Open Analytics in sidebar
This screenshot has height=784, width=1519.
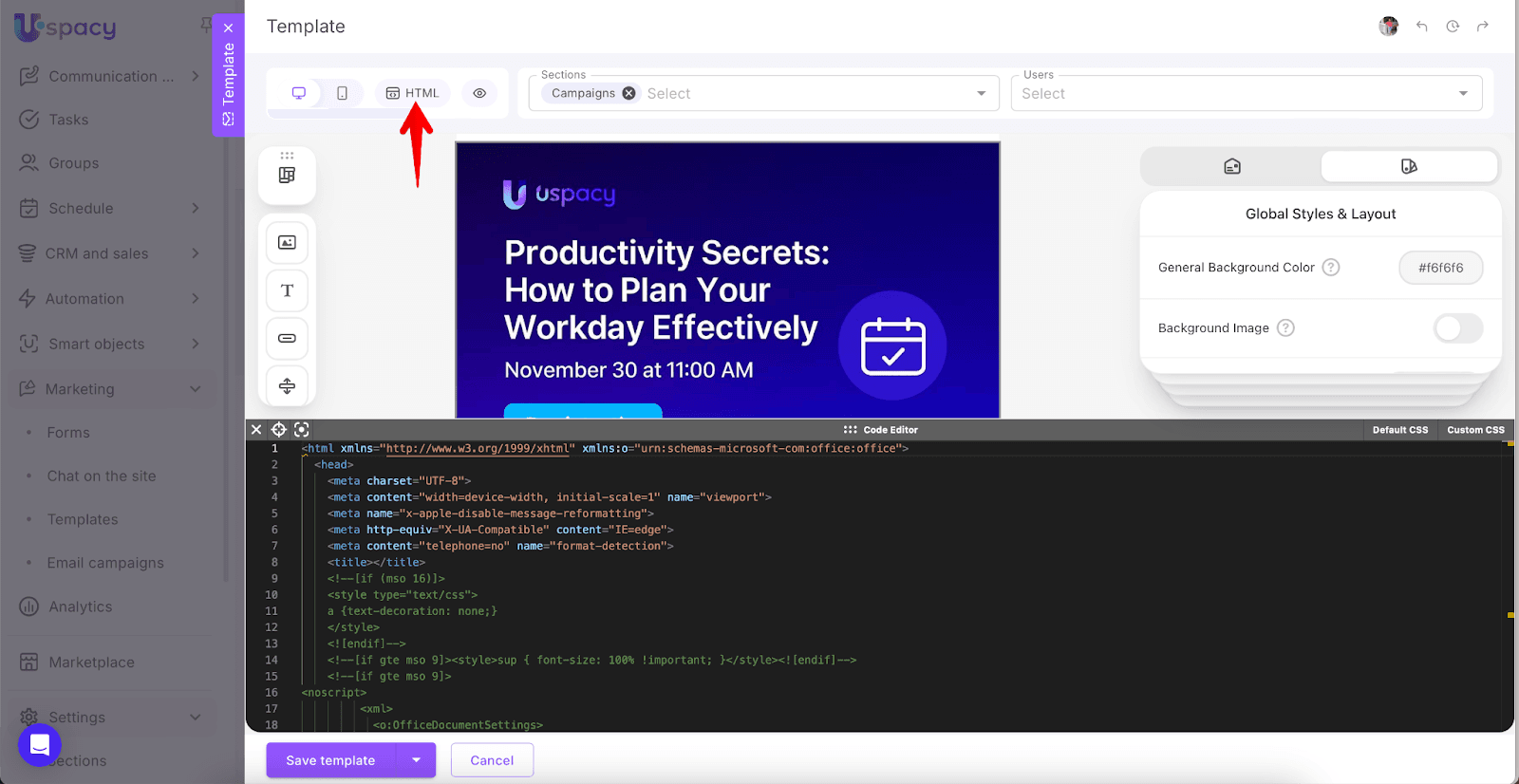[81, 607]
